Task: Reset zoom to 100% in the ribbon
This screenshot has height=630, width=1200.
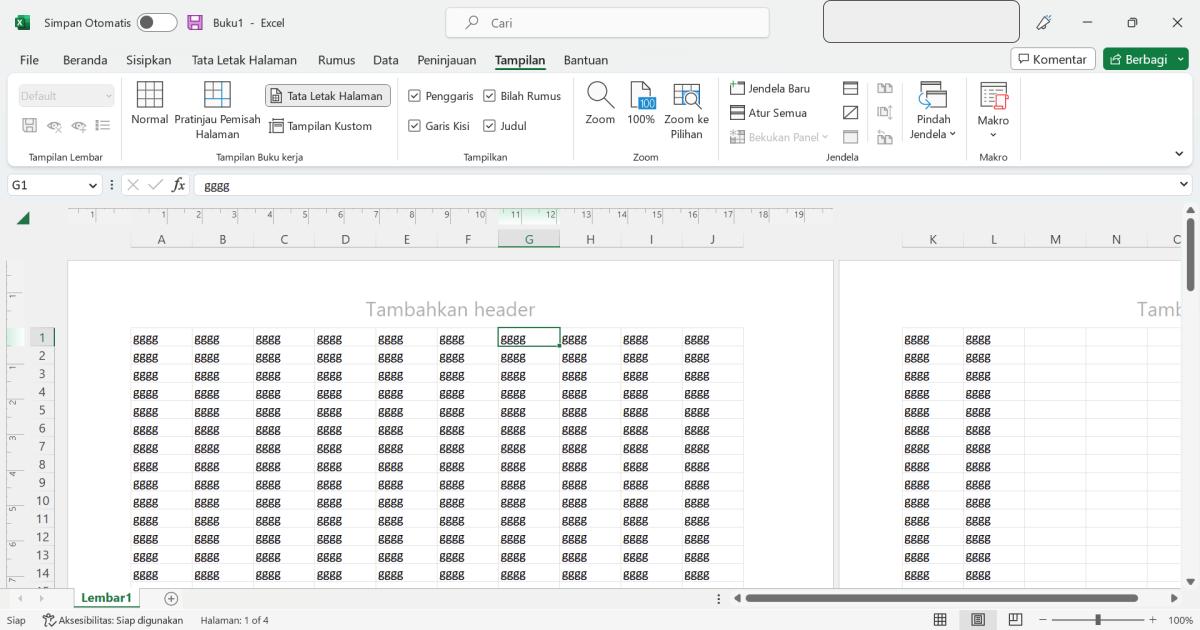Action: (641, 104)
